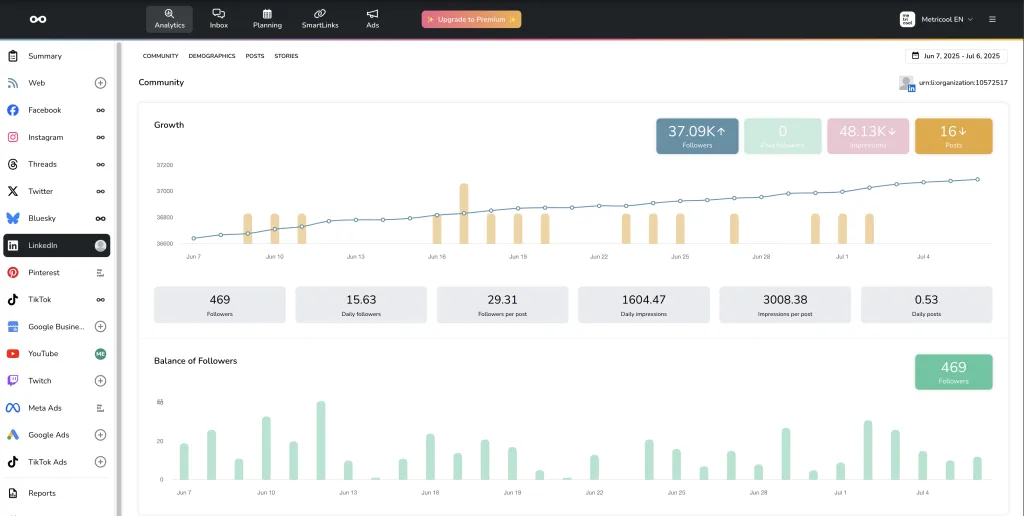
Task: Toggle the Impressions metric on Growth chart
Action: [x=867, y=136]
